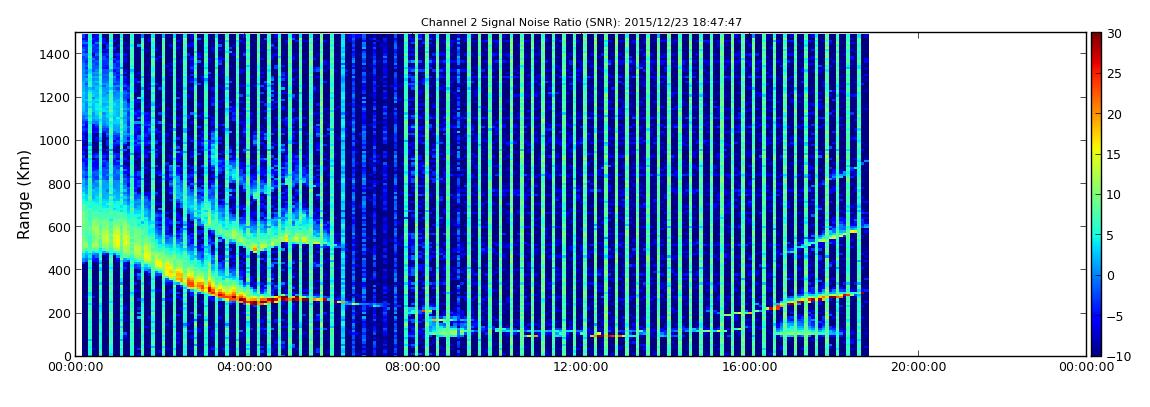Click the 1000 tick label on range axis
This screenshot has width=1150, height=407.
(56, 141)
